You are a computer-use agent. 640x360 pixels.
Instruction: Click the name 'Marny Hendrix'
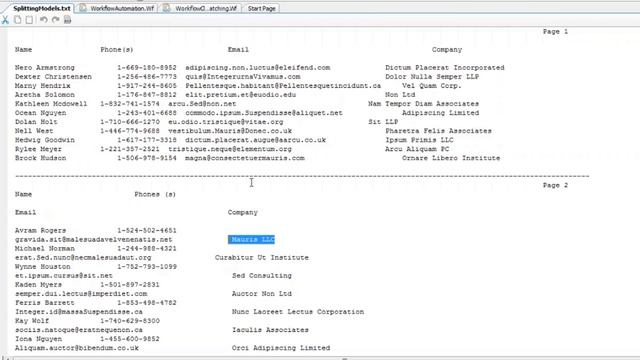click(x=42, y=86)
